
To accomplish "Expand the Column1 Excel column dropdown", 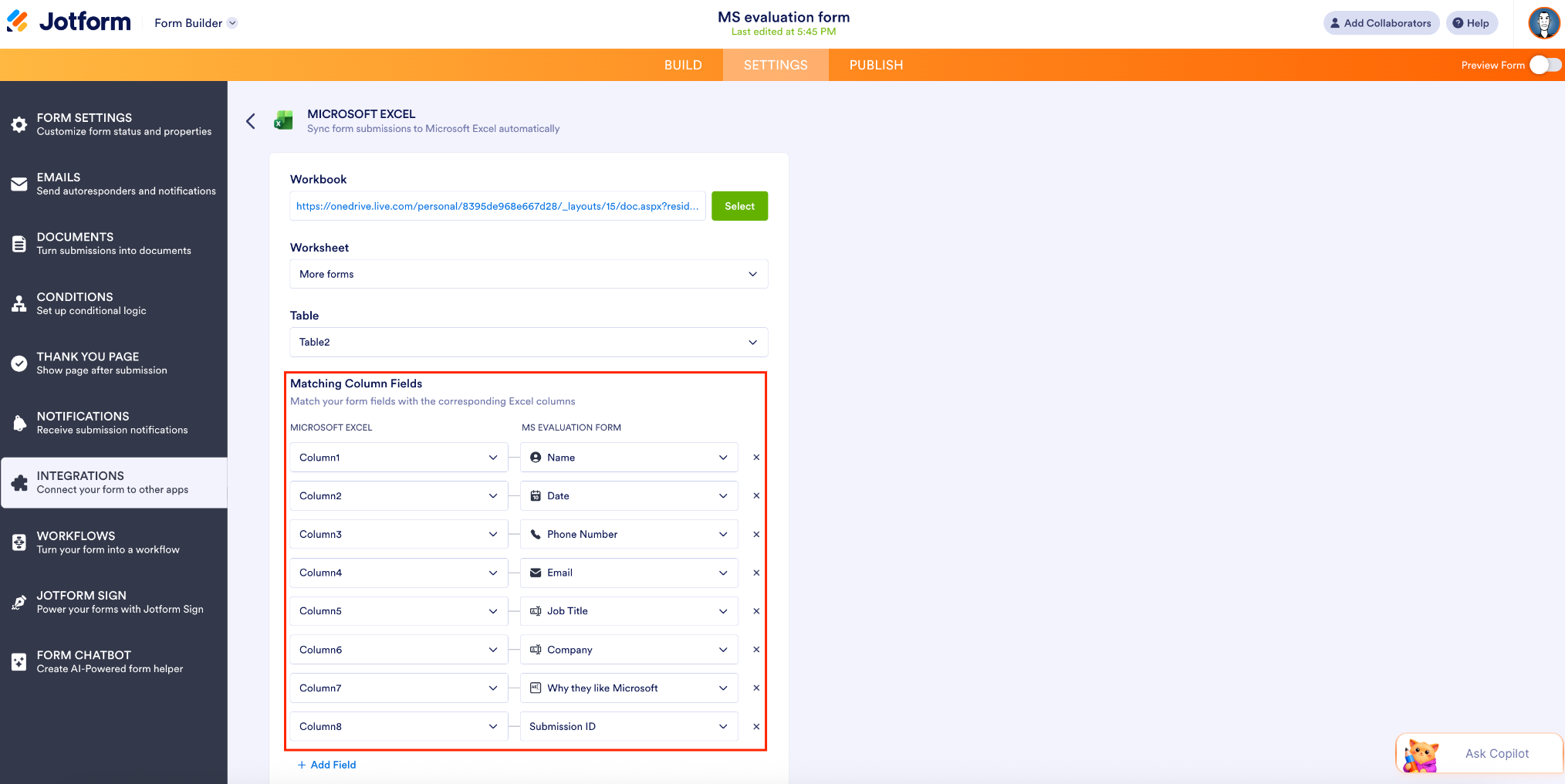I will 398,457.
